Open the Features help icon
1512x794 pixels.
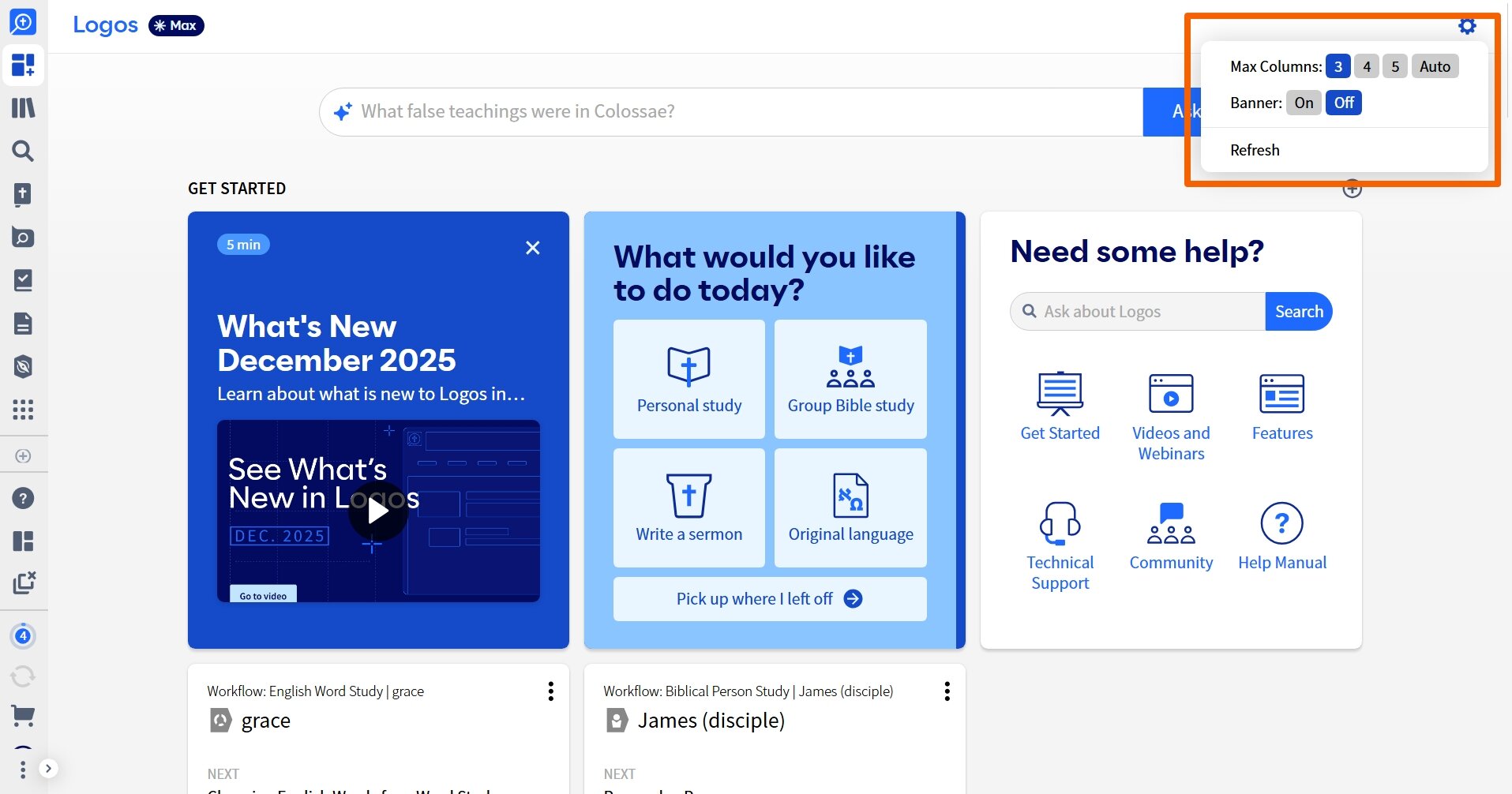coord(1282,406)
